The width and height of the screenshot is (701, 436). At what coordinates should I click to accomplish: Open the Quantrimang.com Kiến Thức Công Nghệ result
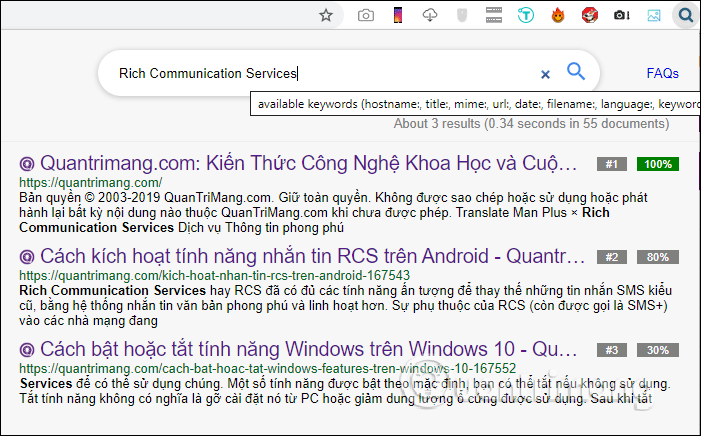tap(308, 163)
